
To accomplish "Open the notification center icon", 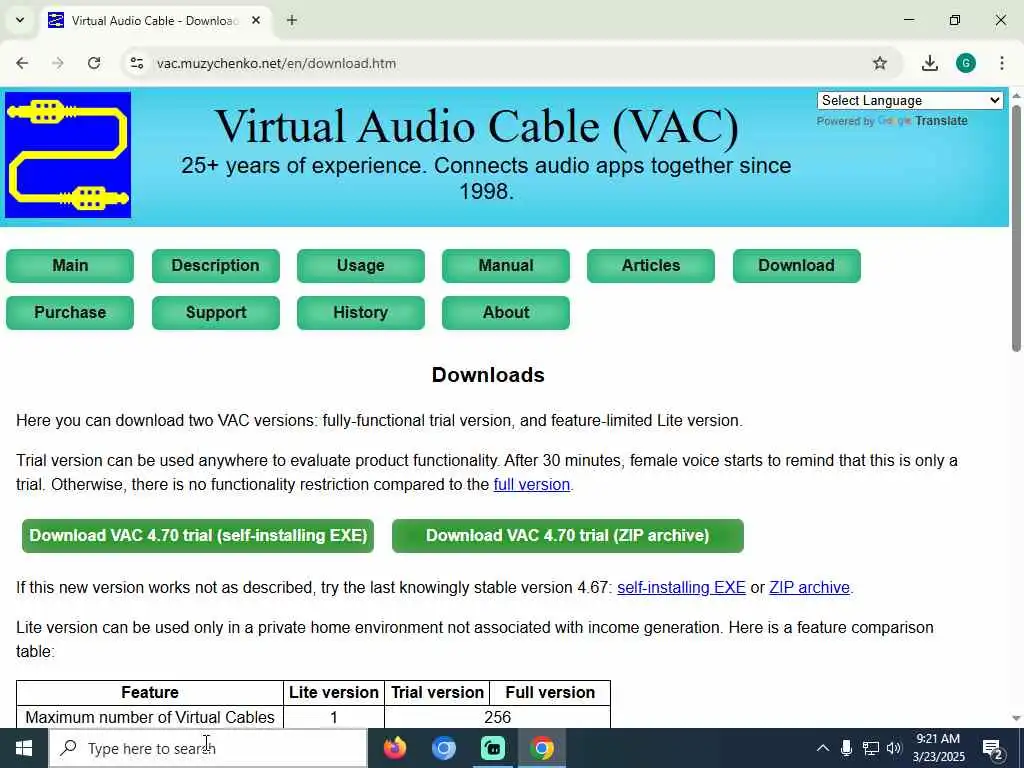I will tap(993, 749).
